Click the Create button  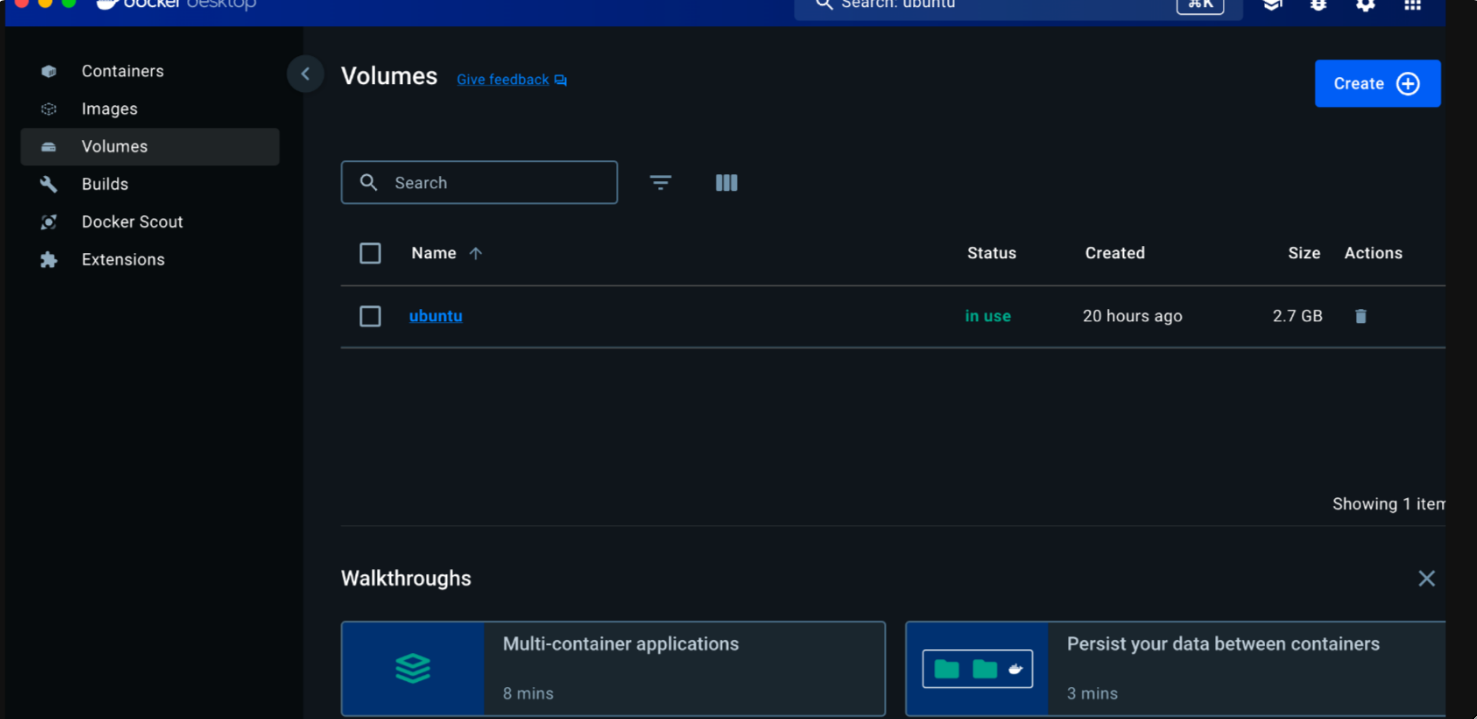click(1377, 83)
